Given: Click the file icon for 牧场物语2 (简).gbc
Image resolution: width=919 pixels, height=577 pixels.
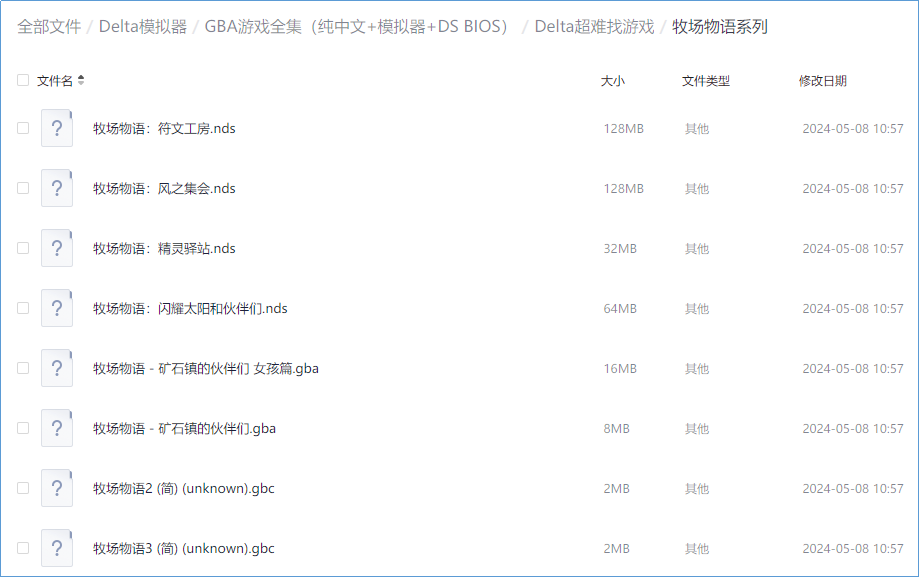Looking at the screenshot, I should (57, 488).
